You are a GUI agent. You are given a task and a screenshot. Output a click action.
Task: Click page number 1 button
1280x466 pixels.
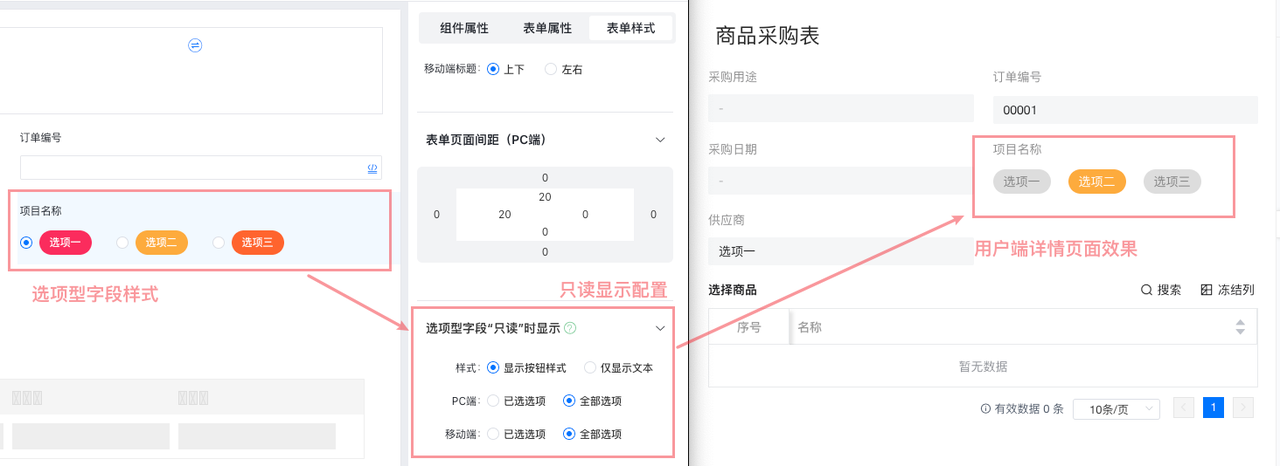(x=1213, y=408)
